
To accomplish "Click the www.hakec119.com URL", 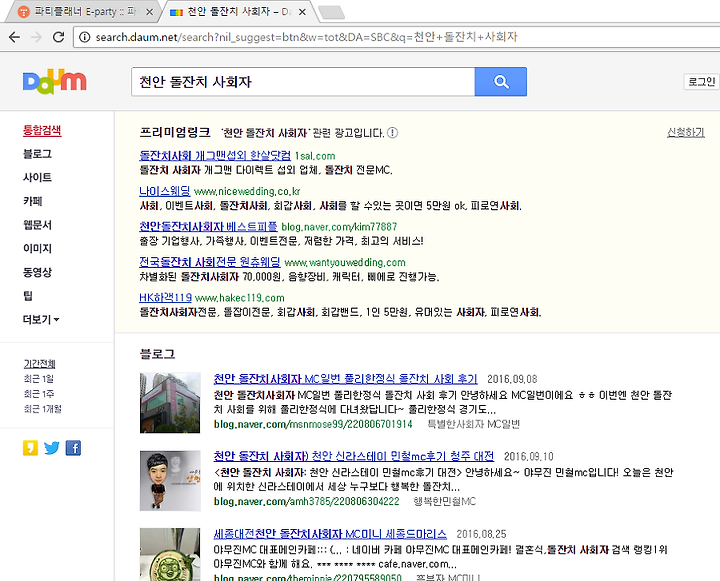I will pos(240,298).
